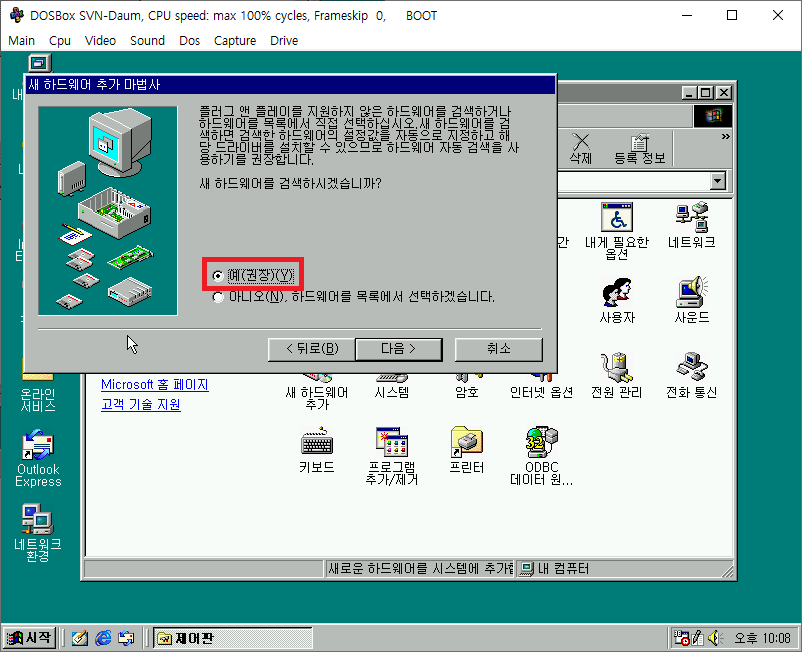Click the status bar hardware description text
Viewport: 802px width, 652px height.
420,569
